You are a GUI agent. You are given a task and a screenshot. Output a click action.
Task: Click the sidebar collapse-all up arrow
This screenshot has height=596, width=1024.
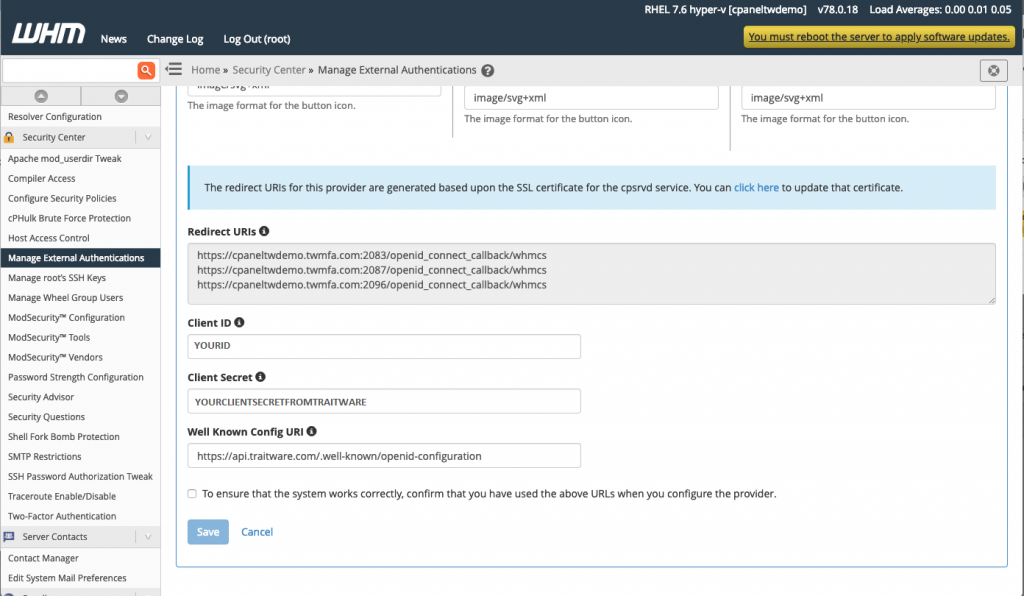point(41,96)
